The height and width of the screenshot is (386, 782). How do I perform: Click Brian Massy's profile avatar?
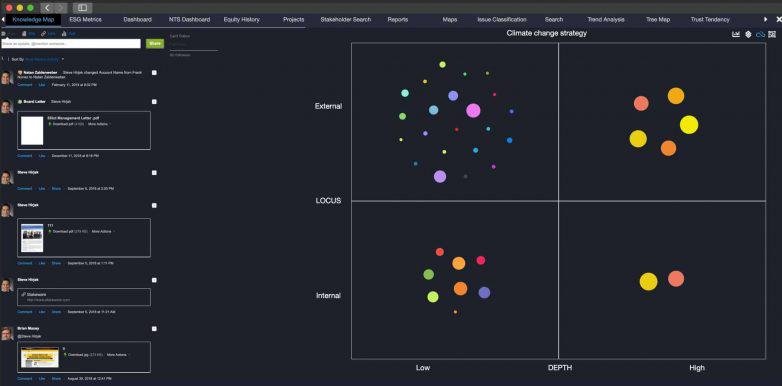coord(6,333)
